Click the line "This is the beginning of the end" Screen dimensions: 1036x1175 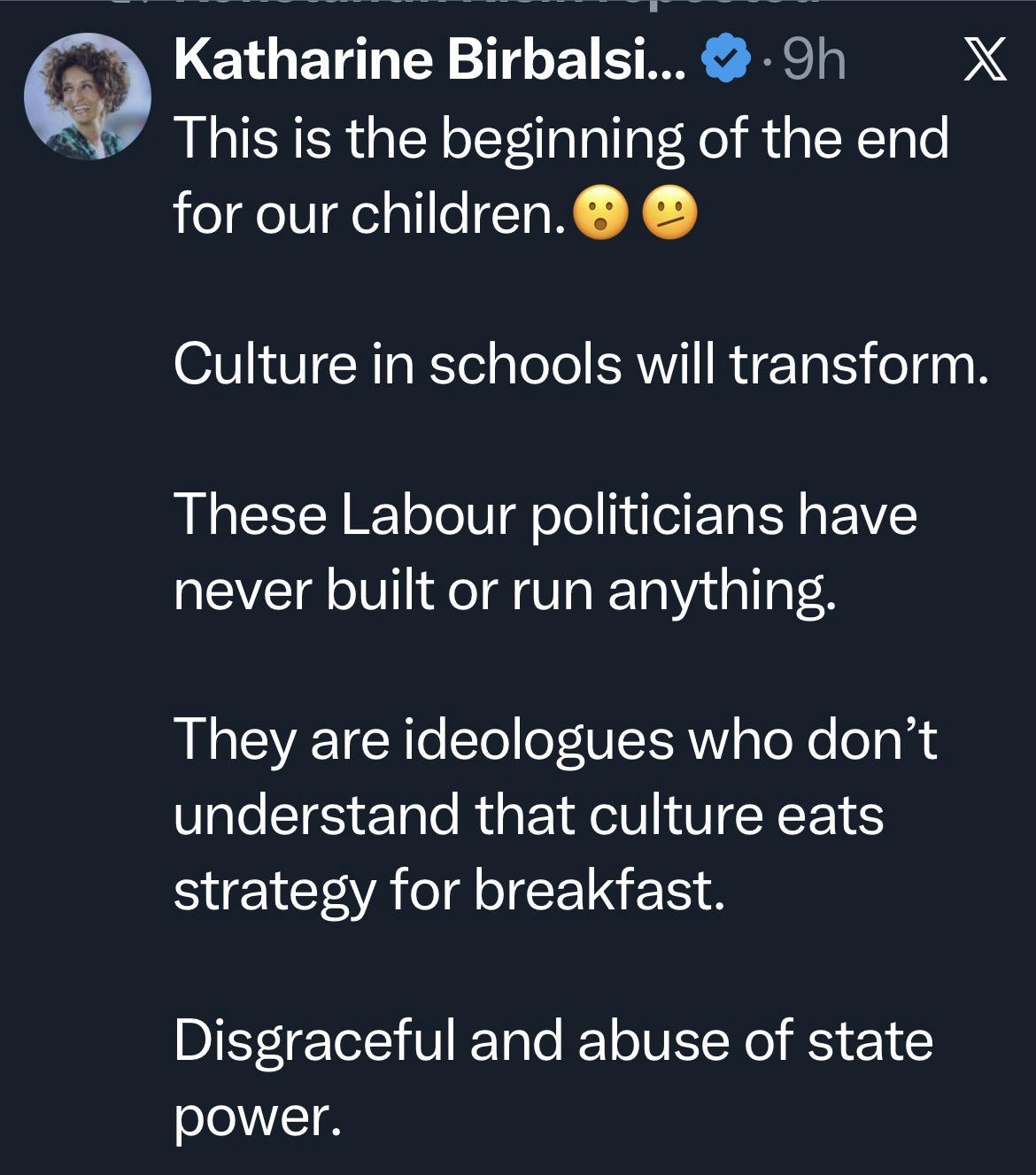tap(561, 138)
